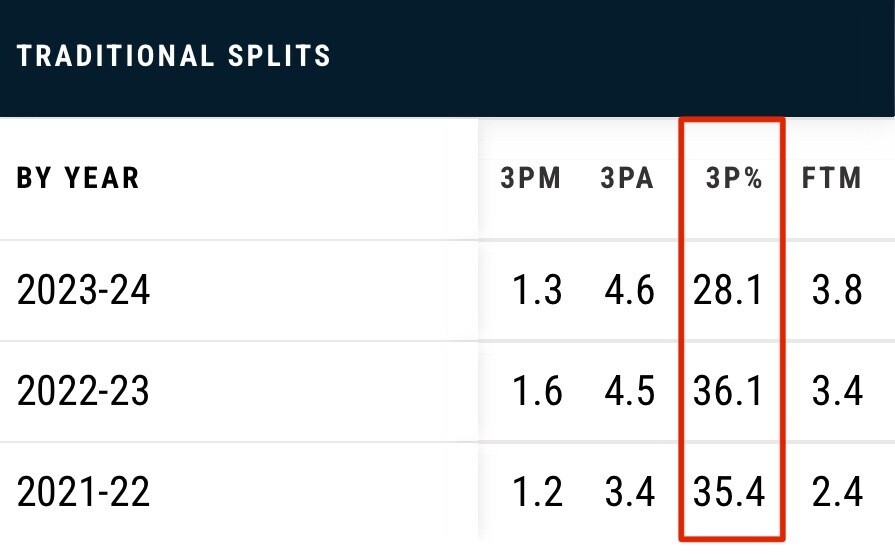Select the 2023-24 season row label
895x555 pixels.
83,291
